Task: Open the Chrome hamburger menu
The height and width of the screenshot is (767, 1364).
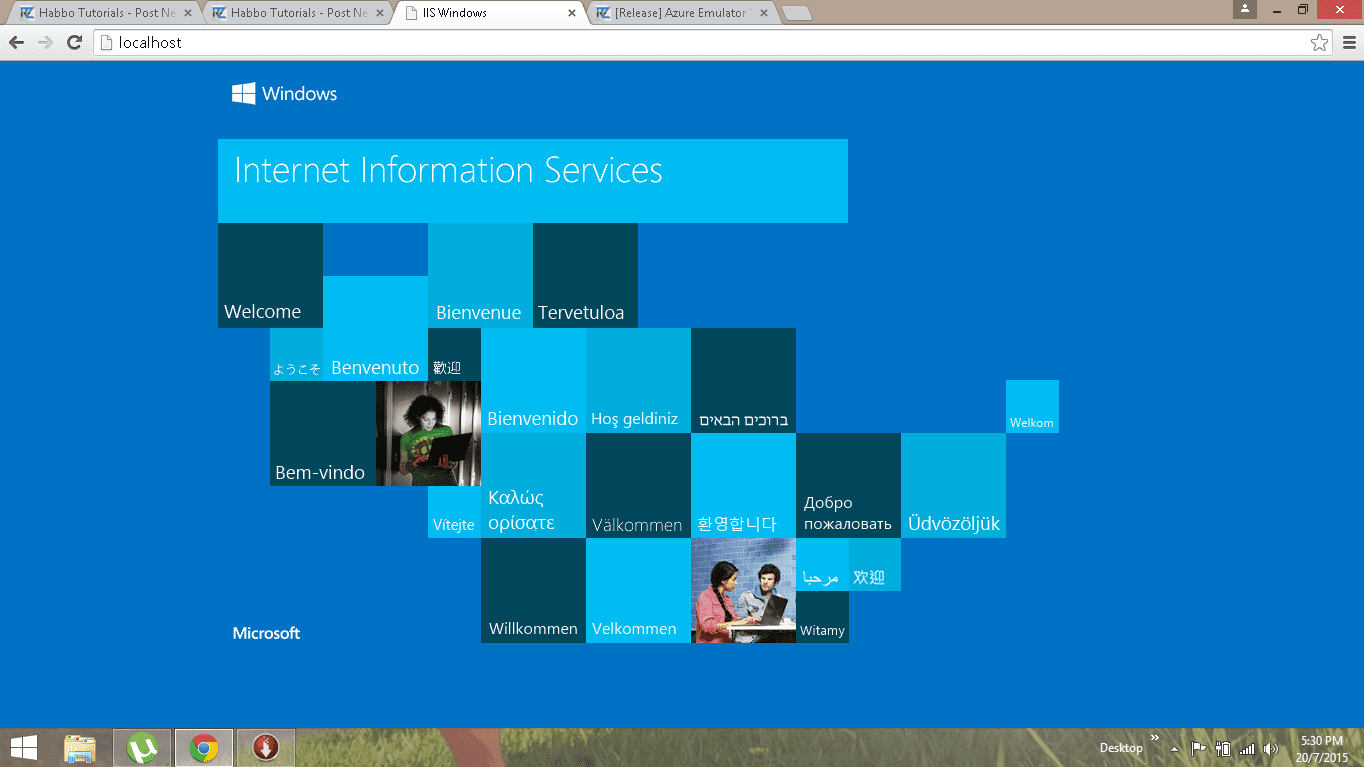Action: (x=1348, y=43)
